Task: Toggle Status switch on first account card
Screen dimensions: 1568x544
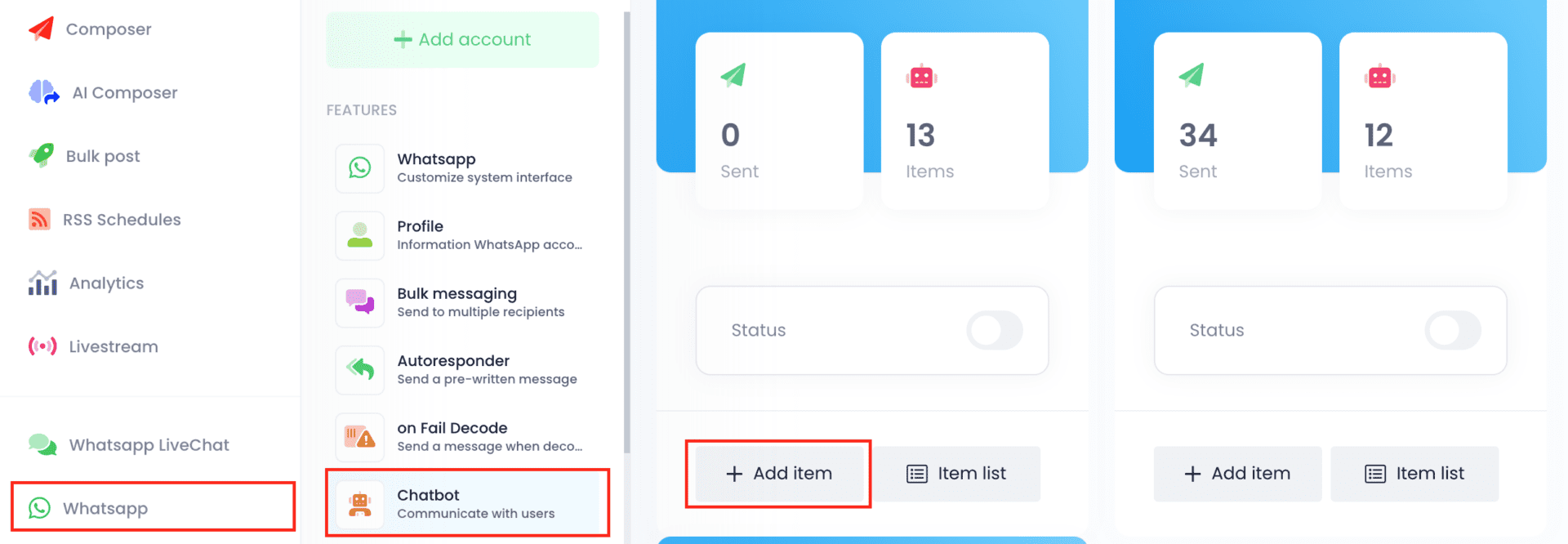Action: [994, 330]
